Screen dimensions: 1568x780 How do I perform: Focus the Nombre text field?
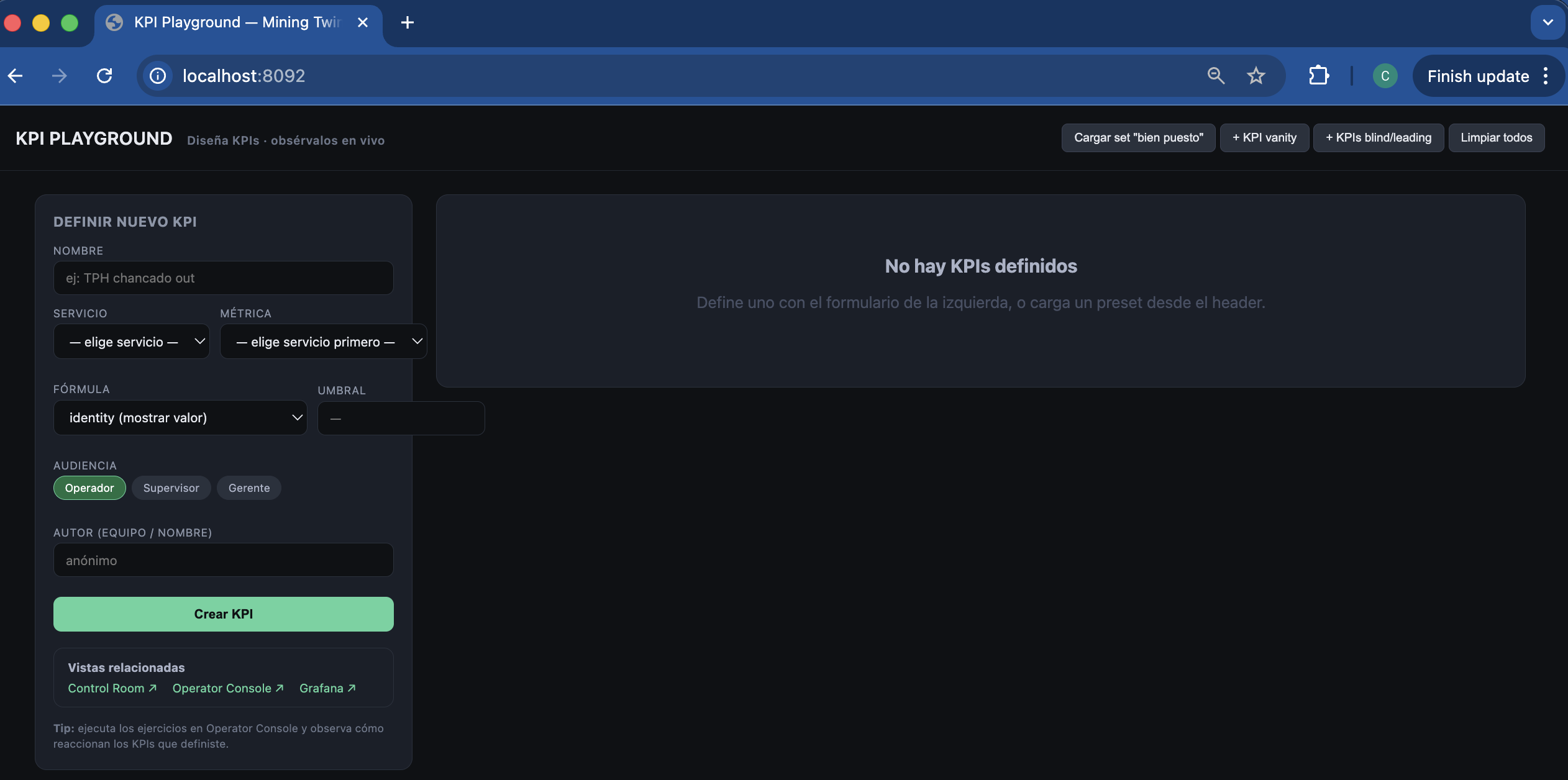[x=224, y=278]
